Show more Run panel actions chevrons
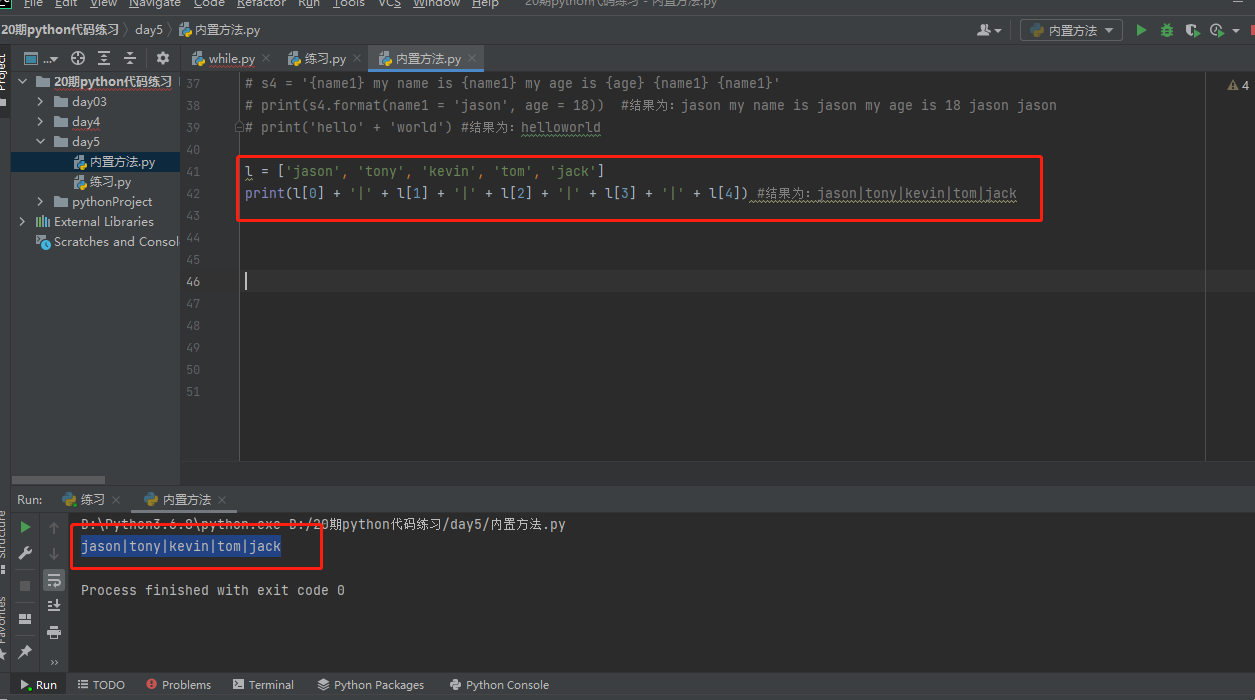Viewport: 1255px width, 700px height. click(54, 662)
